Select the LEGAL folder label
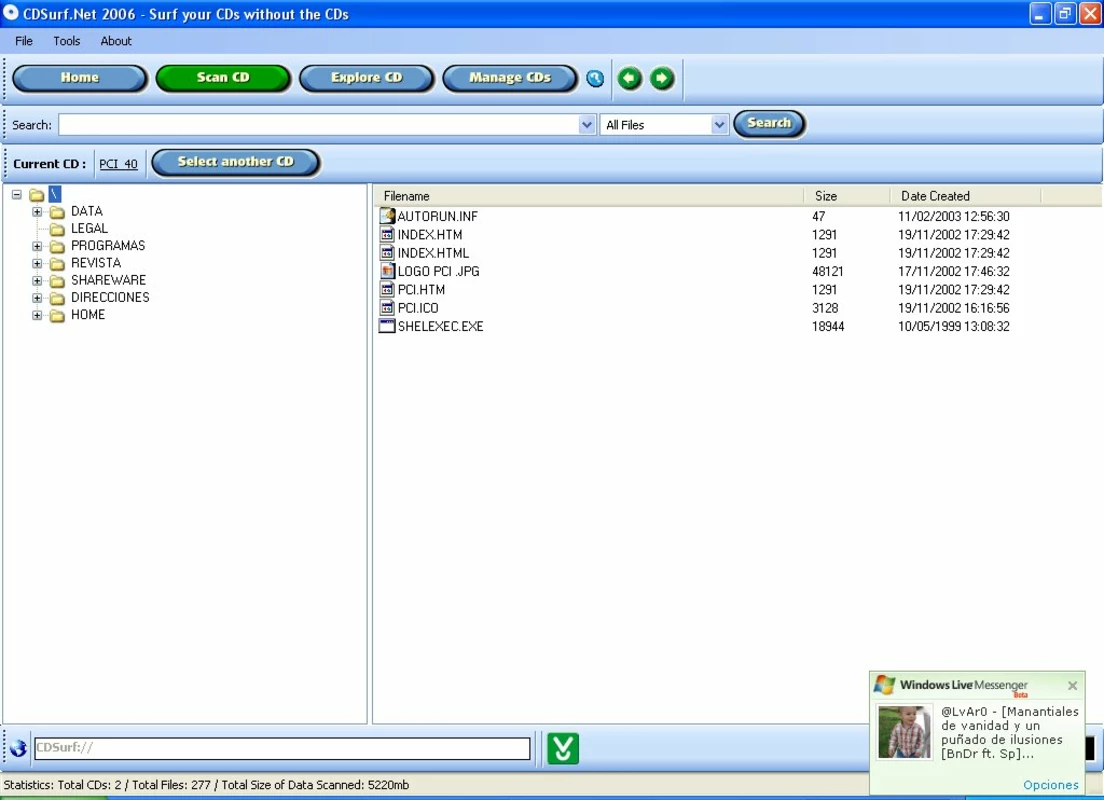Viewport: 1104px width, 800px height. click(89, 229)
